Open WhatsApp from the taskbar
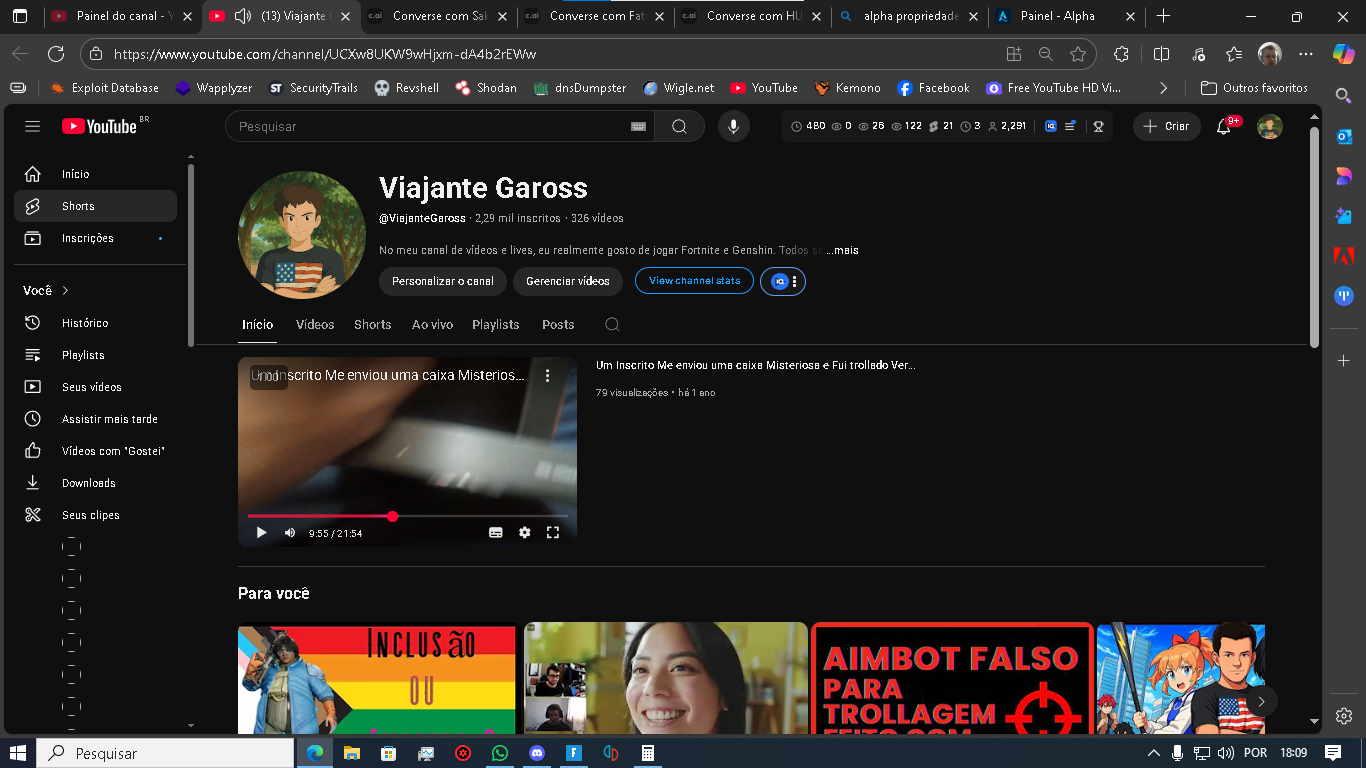Viewport: 1366px width, 768px height. point(499,753)
